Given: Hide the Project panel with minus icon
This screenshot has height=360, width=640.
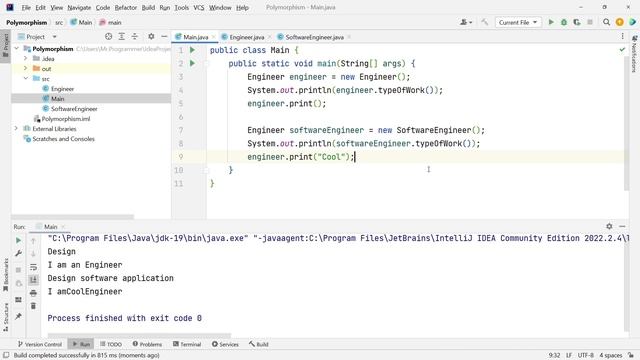Looking at the screenshot, I should [164, 37].
